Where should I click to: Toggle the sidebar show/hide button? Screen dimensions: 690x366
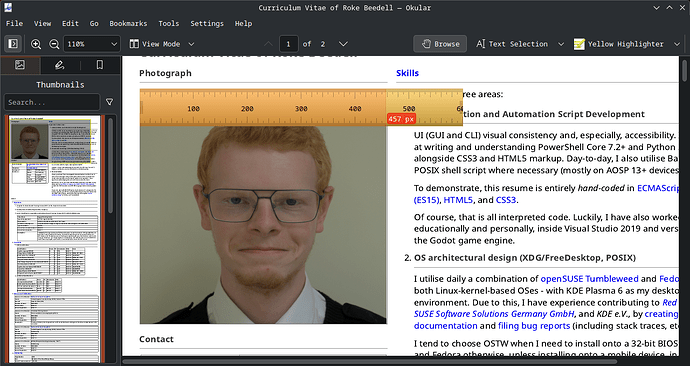coord(13,44)
